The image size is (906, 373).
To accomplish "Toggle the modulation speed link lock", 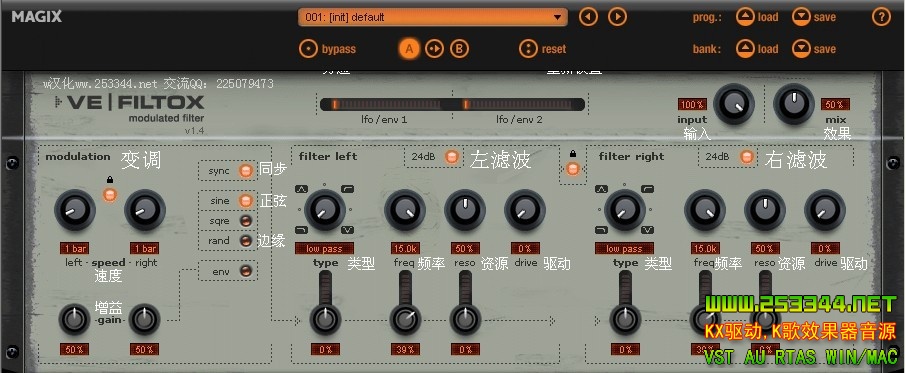I will [x=109, y=195].
